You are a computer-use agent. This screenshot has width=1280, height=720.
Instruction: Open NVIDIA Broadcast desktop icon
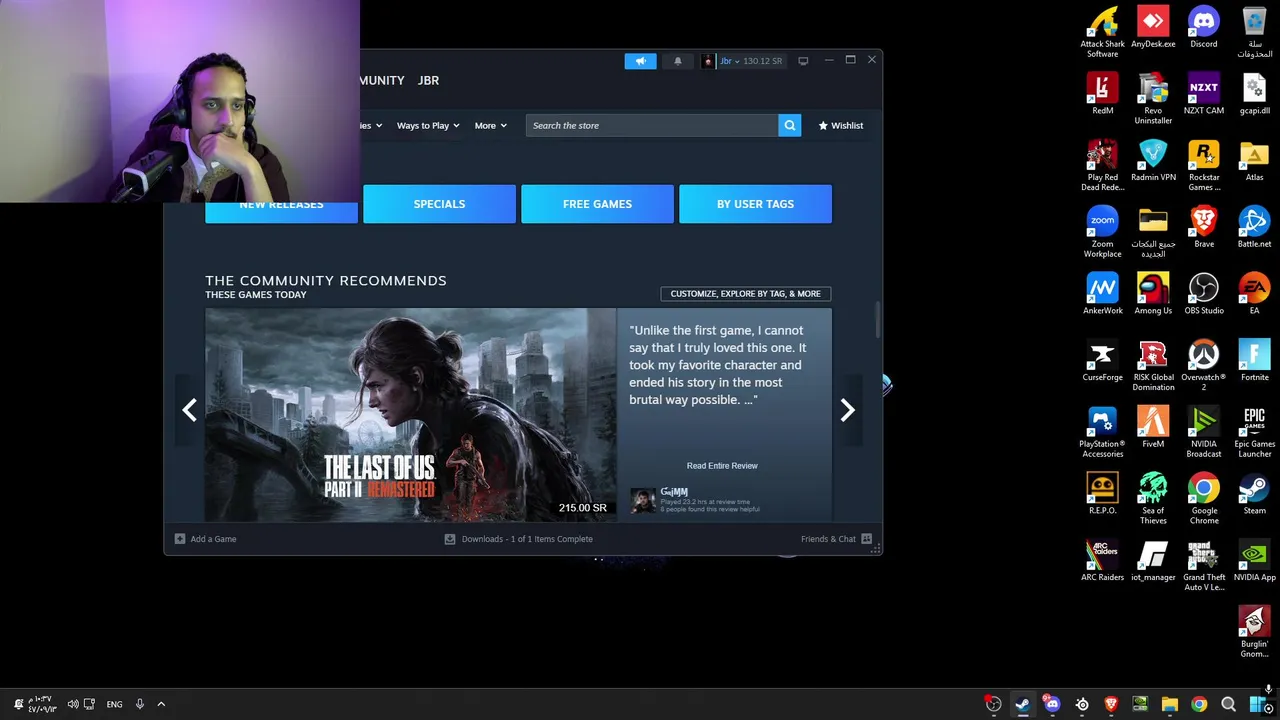[x=1204, y=432]
